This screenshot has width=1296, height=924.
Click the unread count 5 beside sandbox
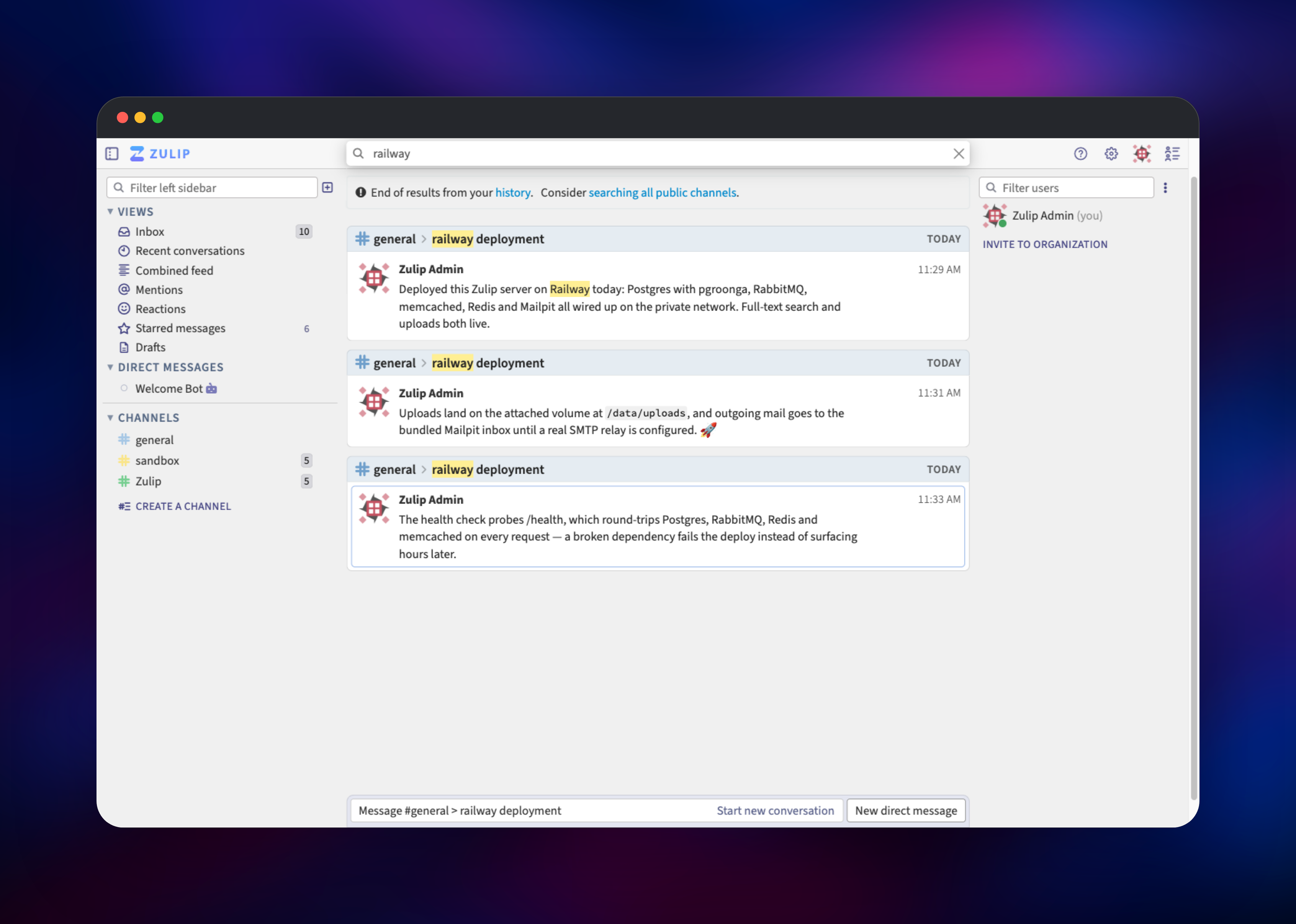click(x=306, y=460)
